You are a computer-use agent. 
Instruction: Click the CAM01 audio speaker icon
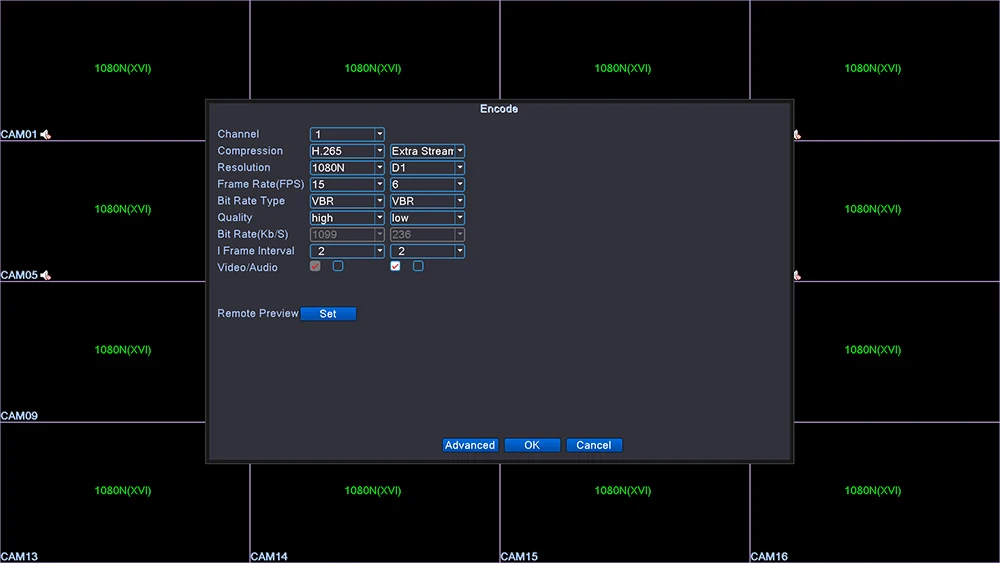(45, 135)
